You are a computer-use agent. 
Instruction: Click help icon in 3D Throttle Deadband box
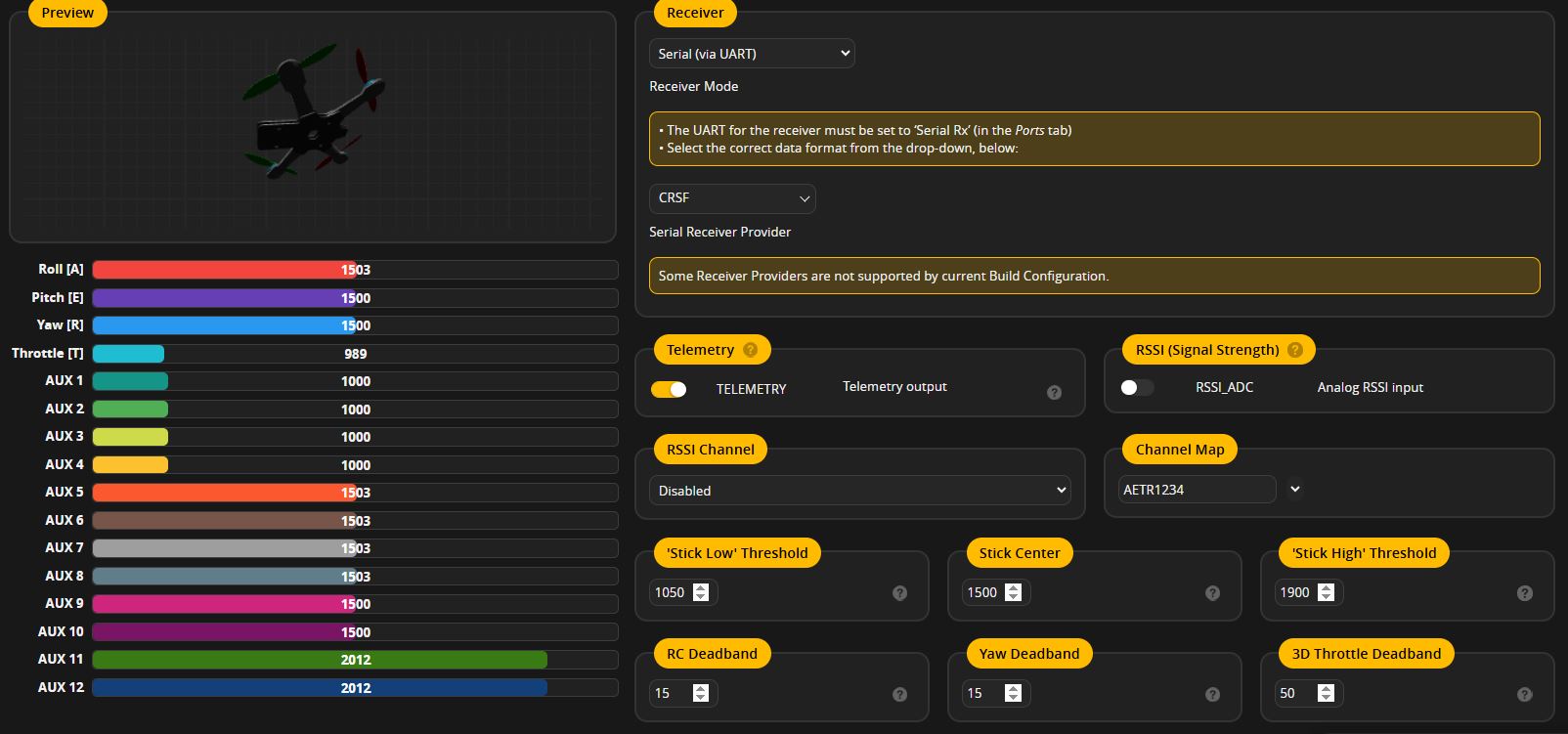pyautogui.click(x=1524, y=694)
